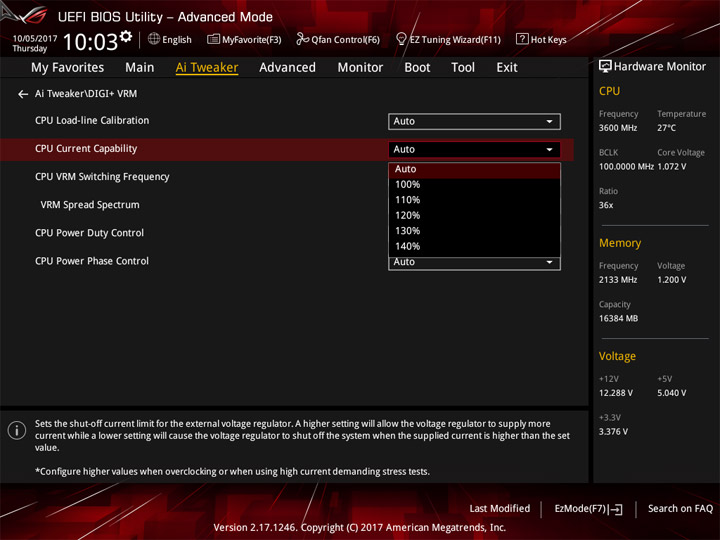720x540 pixels.
Task: Select 110% current capability option
Action: (x=474, y=200)
